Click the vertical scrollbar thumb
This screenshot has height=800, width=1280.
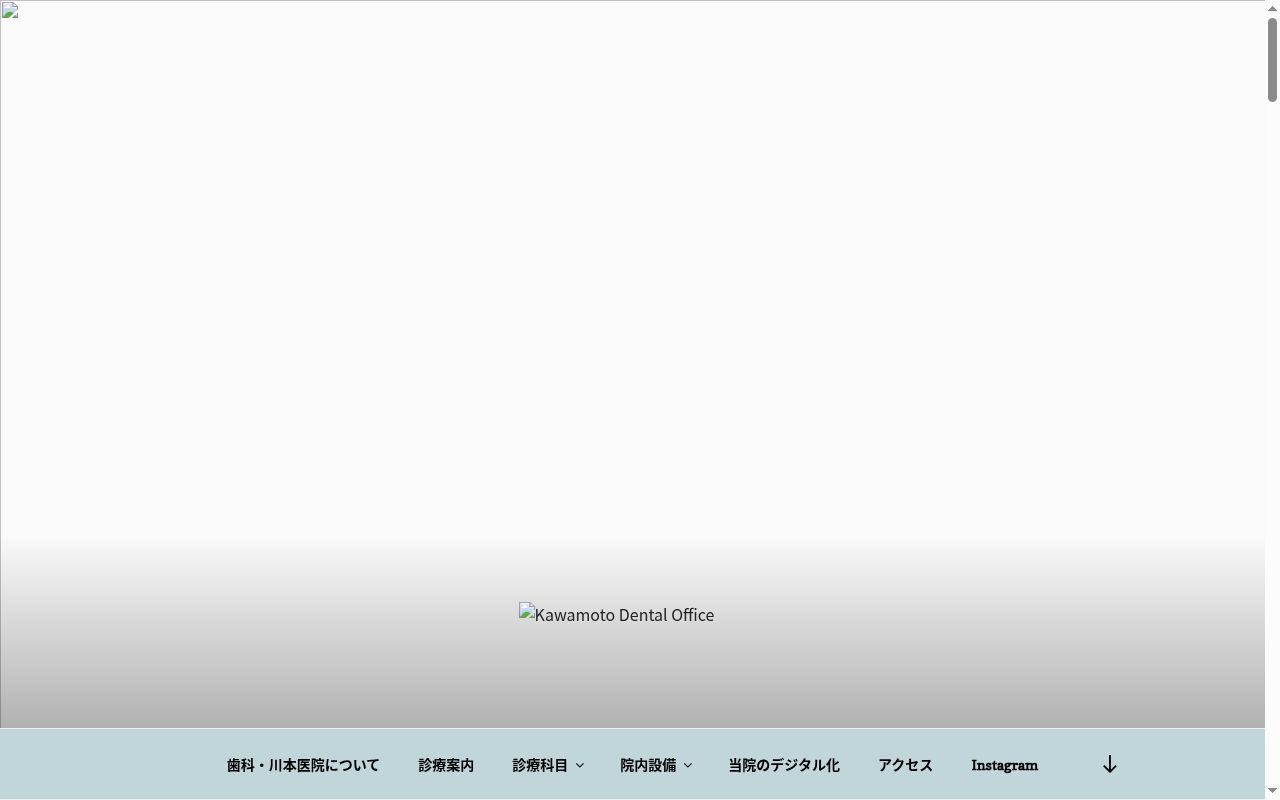click(1272, 59)
